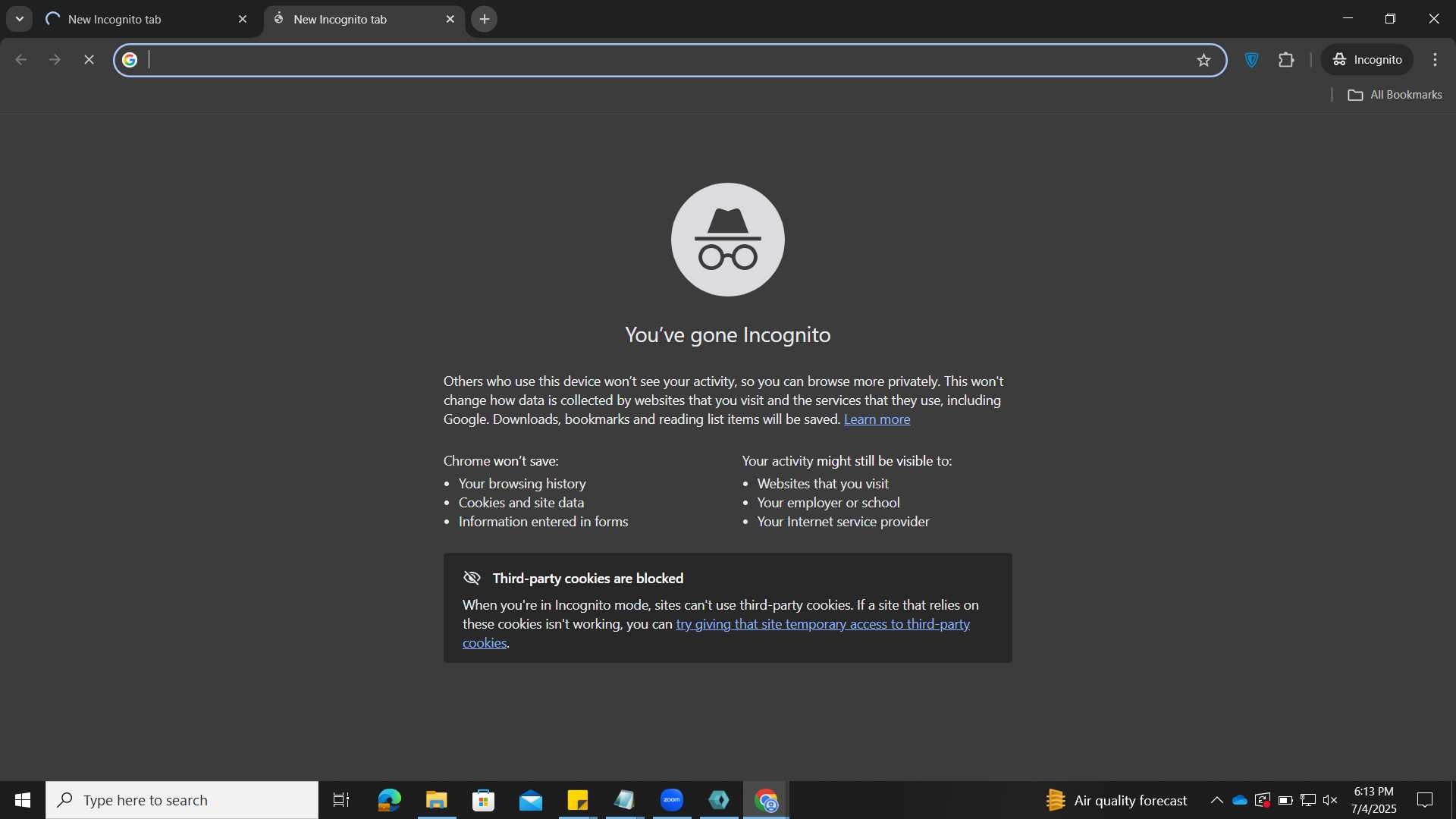This screenshot has height=819, width=1456.
Task: Click 'Websites that you visit' list item
Action: coord(823,484)
